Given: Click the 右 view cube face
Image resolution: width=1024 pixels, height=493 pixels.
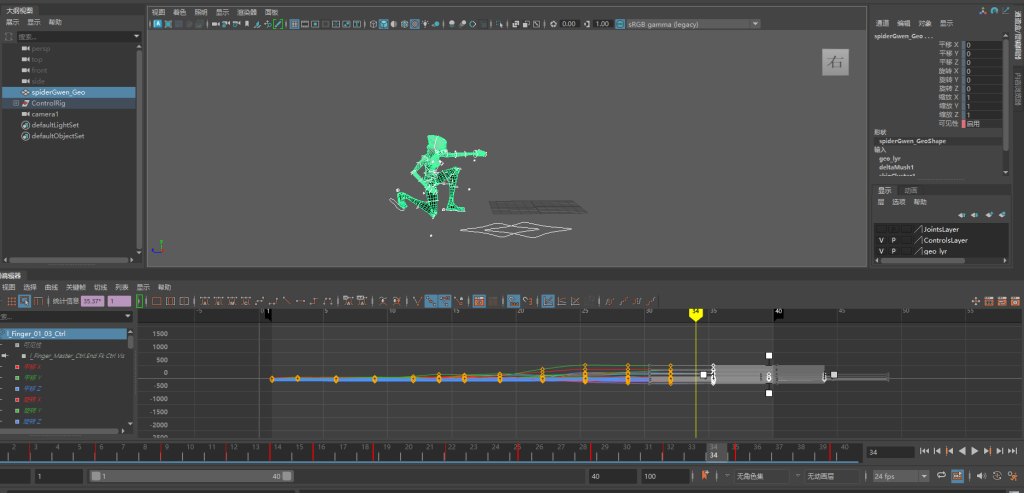Looking at the screenshot, I should coord(835,62).
